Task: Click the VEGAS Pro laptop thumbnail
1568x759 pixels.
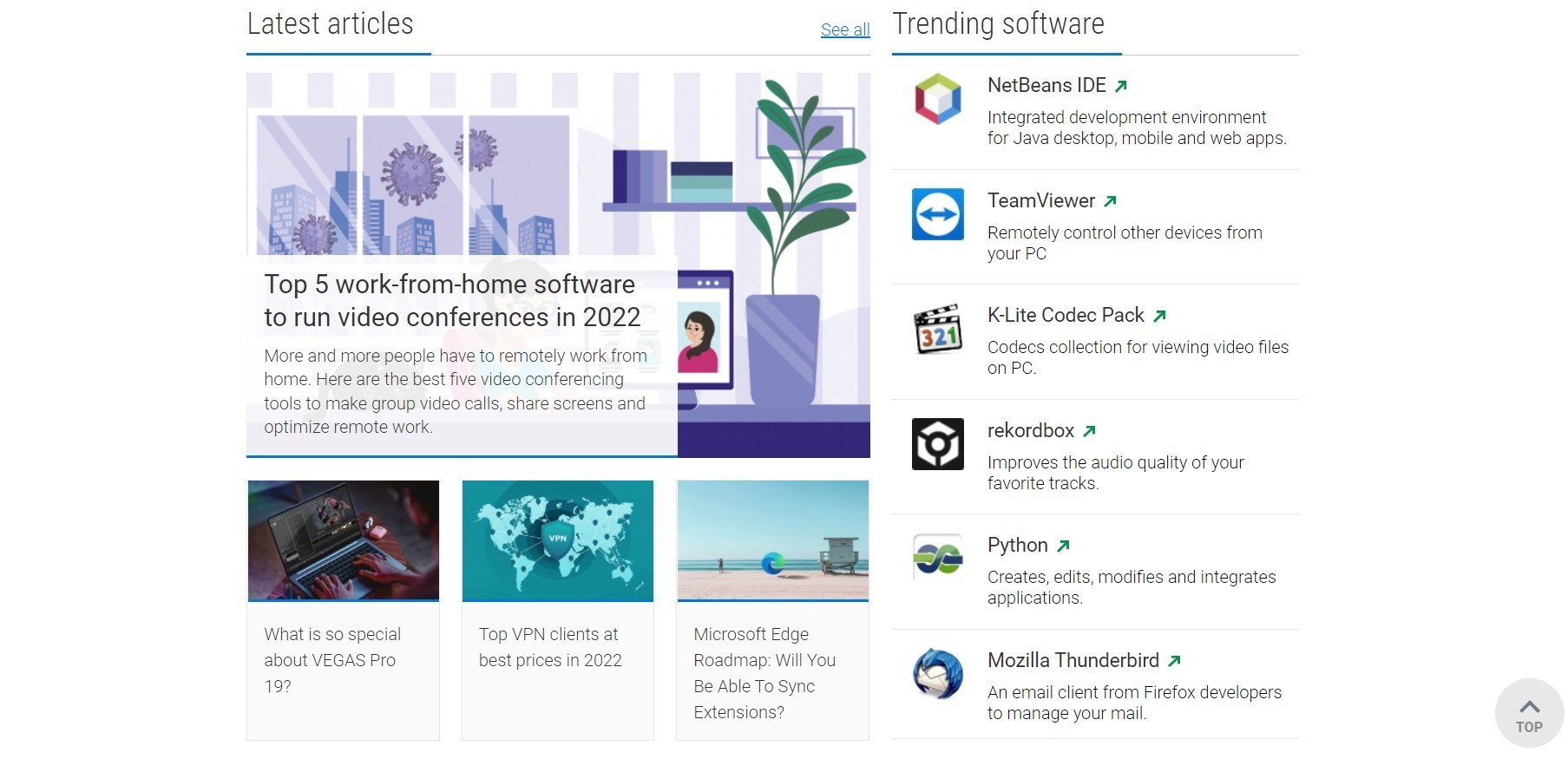Action: 344,540
